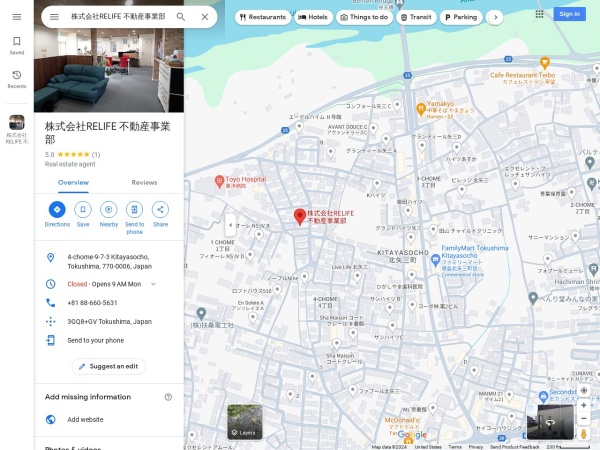Expand opening hours dropdown arrow
Image resolution: width=600 pixels, height=450 pixels.
click(x=153, y=284)
